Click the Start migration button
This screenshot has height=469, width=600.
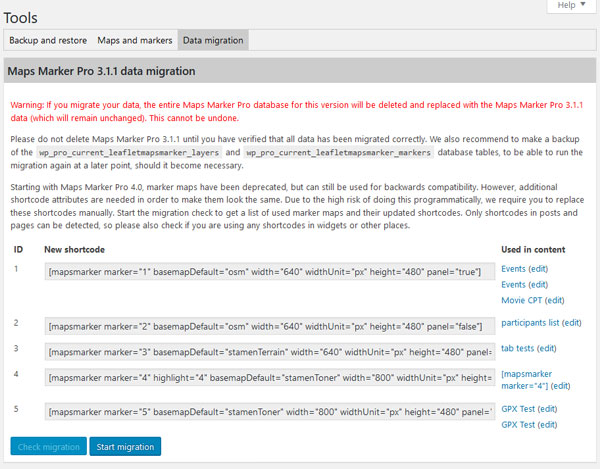pos(125,446)
